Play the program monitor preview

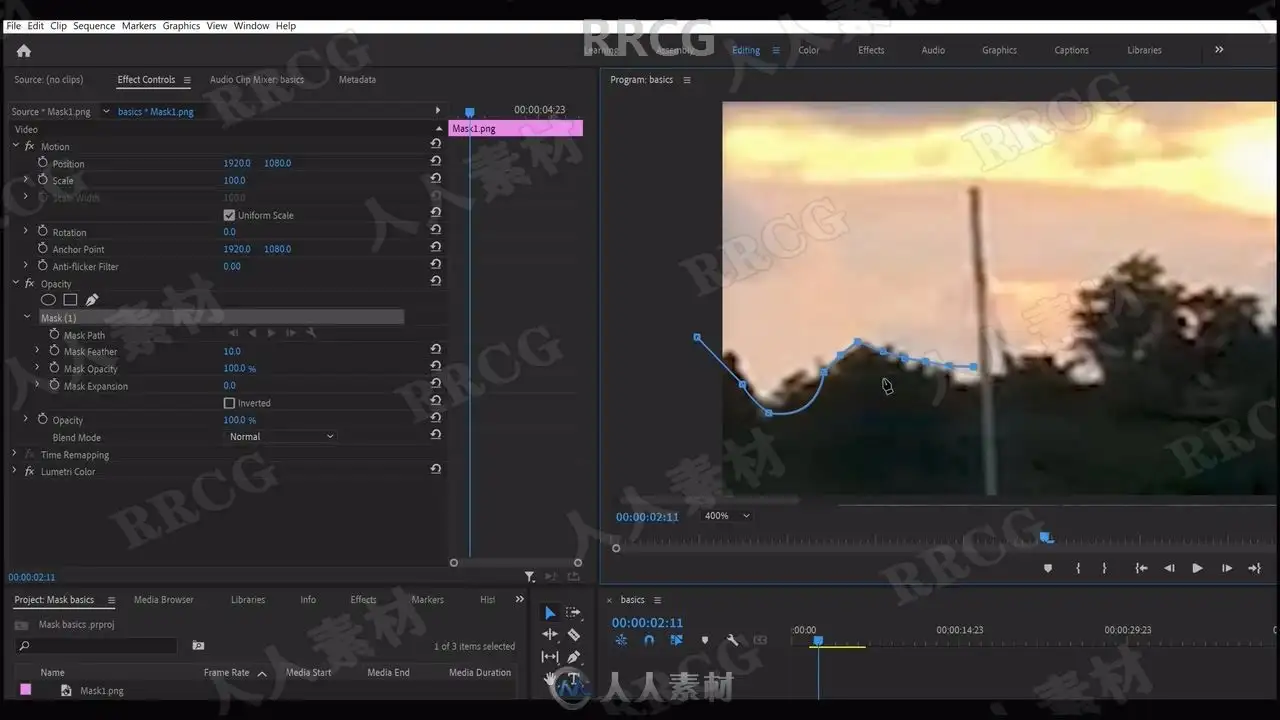click(x=1197, y=568)
